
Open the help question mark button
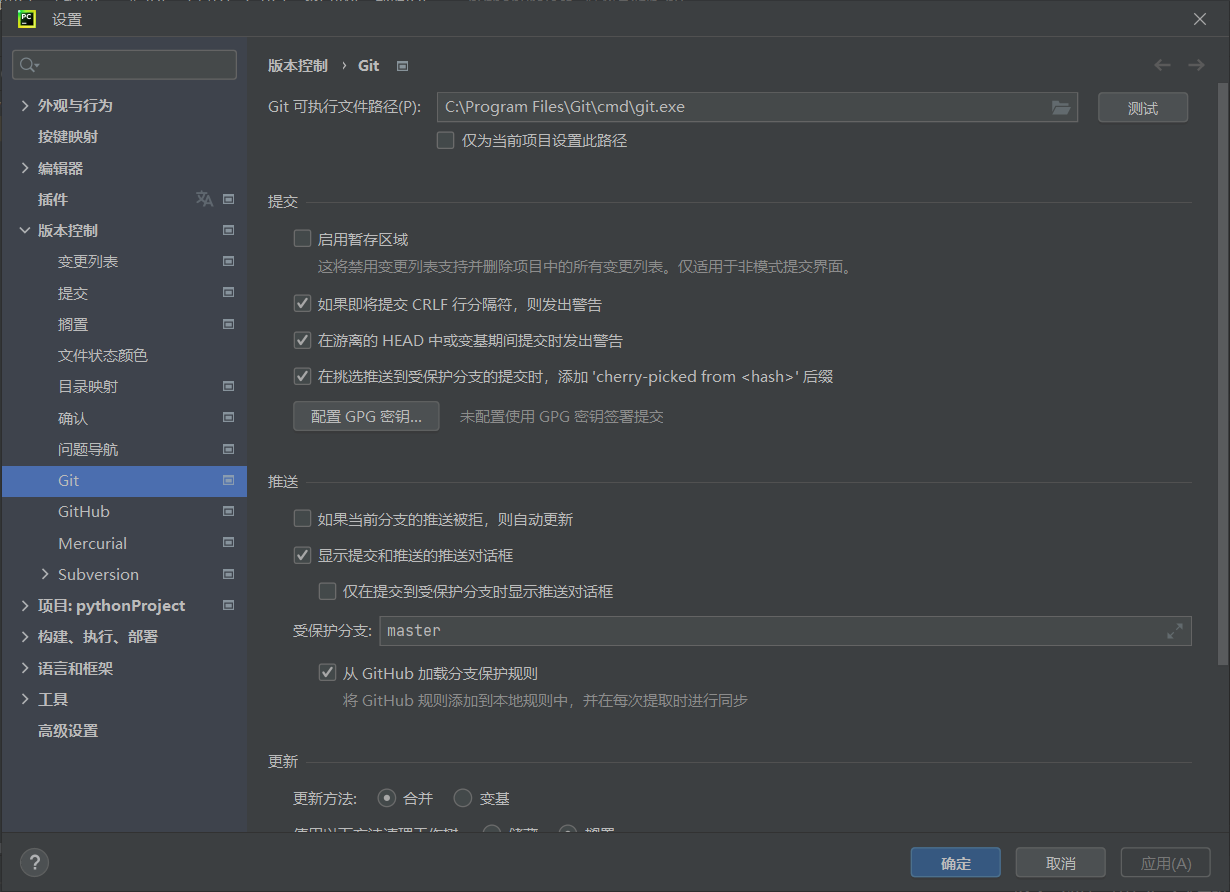pyautogui.click(x=34, y=862)
